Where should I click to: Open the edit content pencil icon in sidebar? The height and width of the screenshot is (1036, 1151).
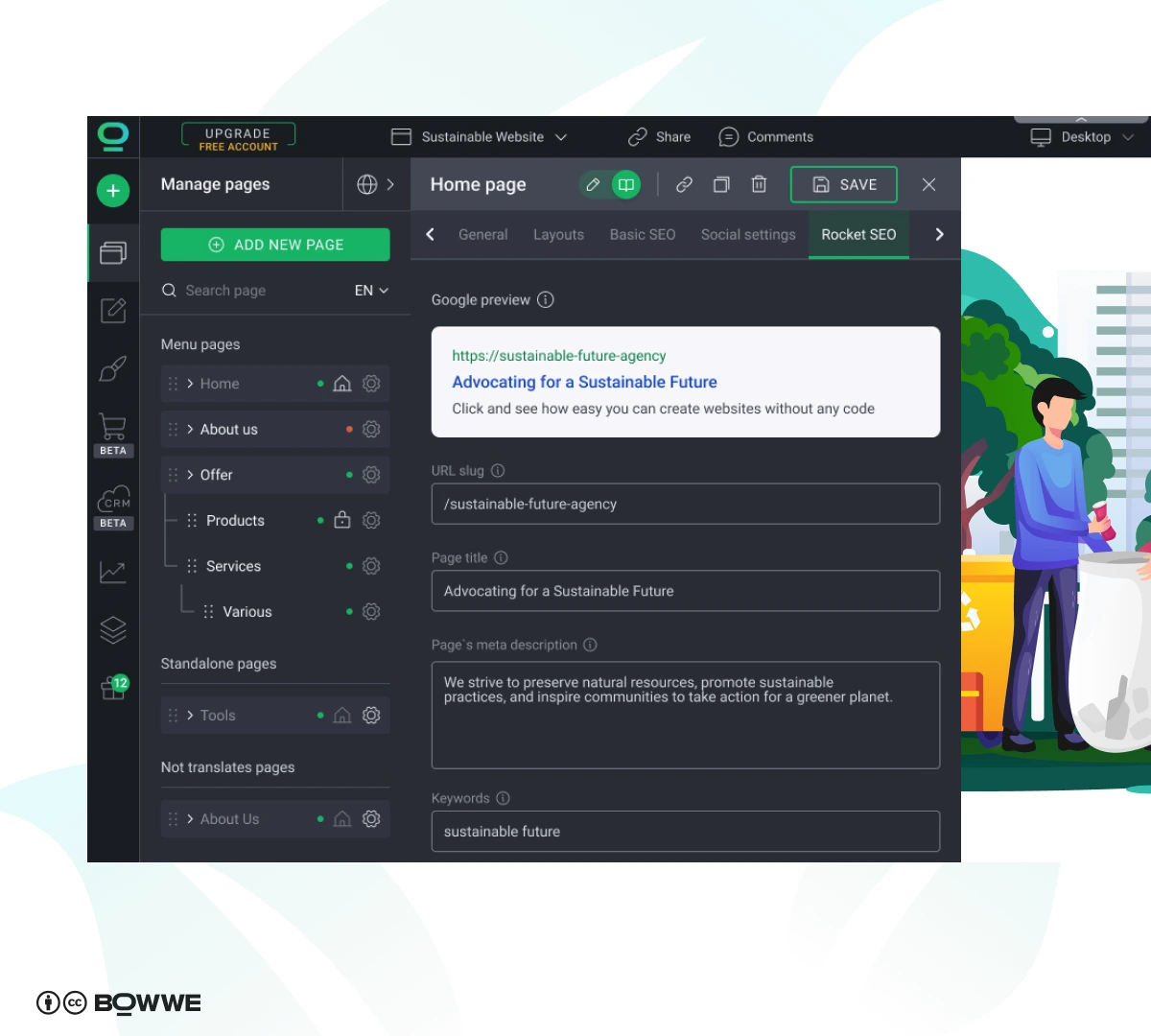click(113, 310)
